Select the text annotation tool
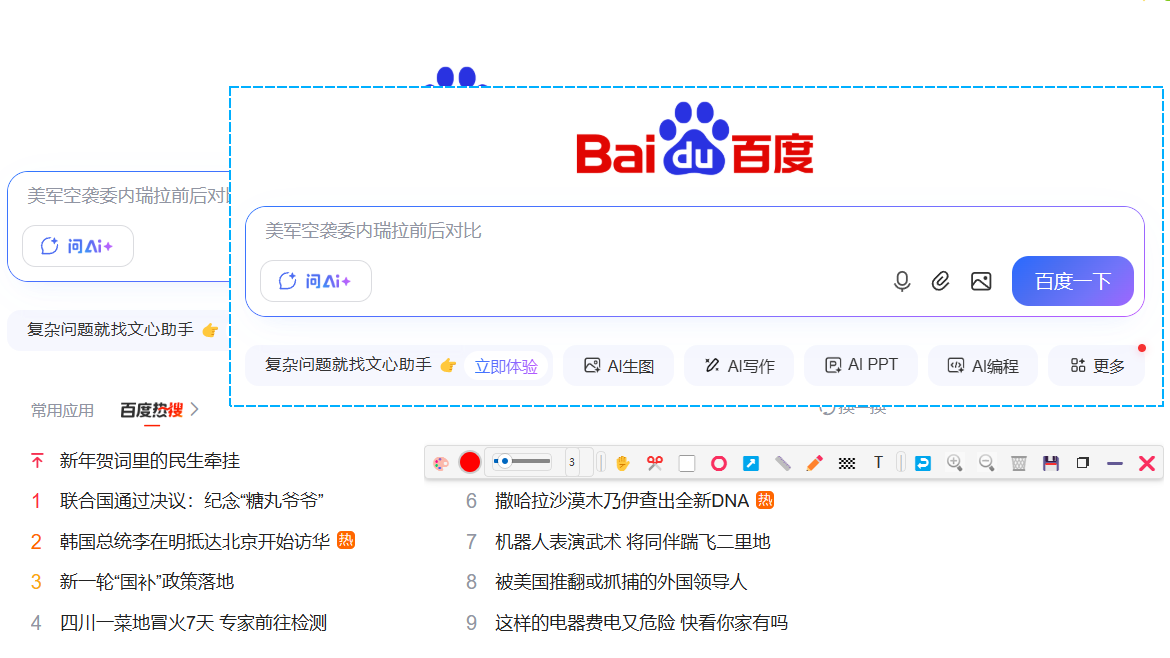Image resolution: width=1170 pixels, height=658 pixels. click(x=878, y=462)
